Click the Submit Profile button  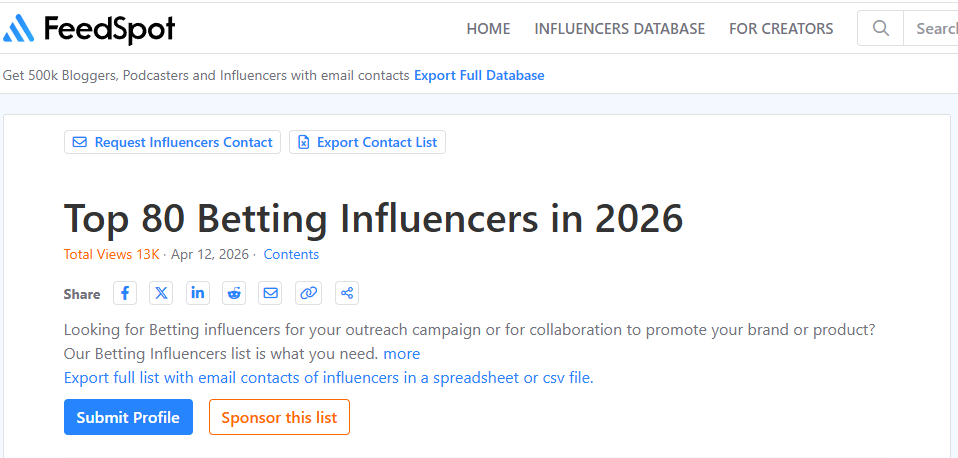coord(128,417)
